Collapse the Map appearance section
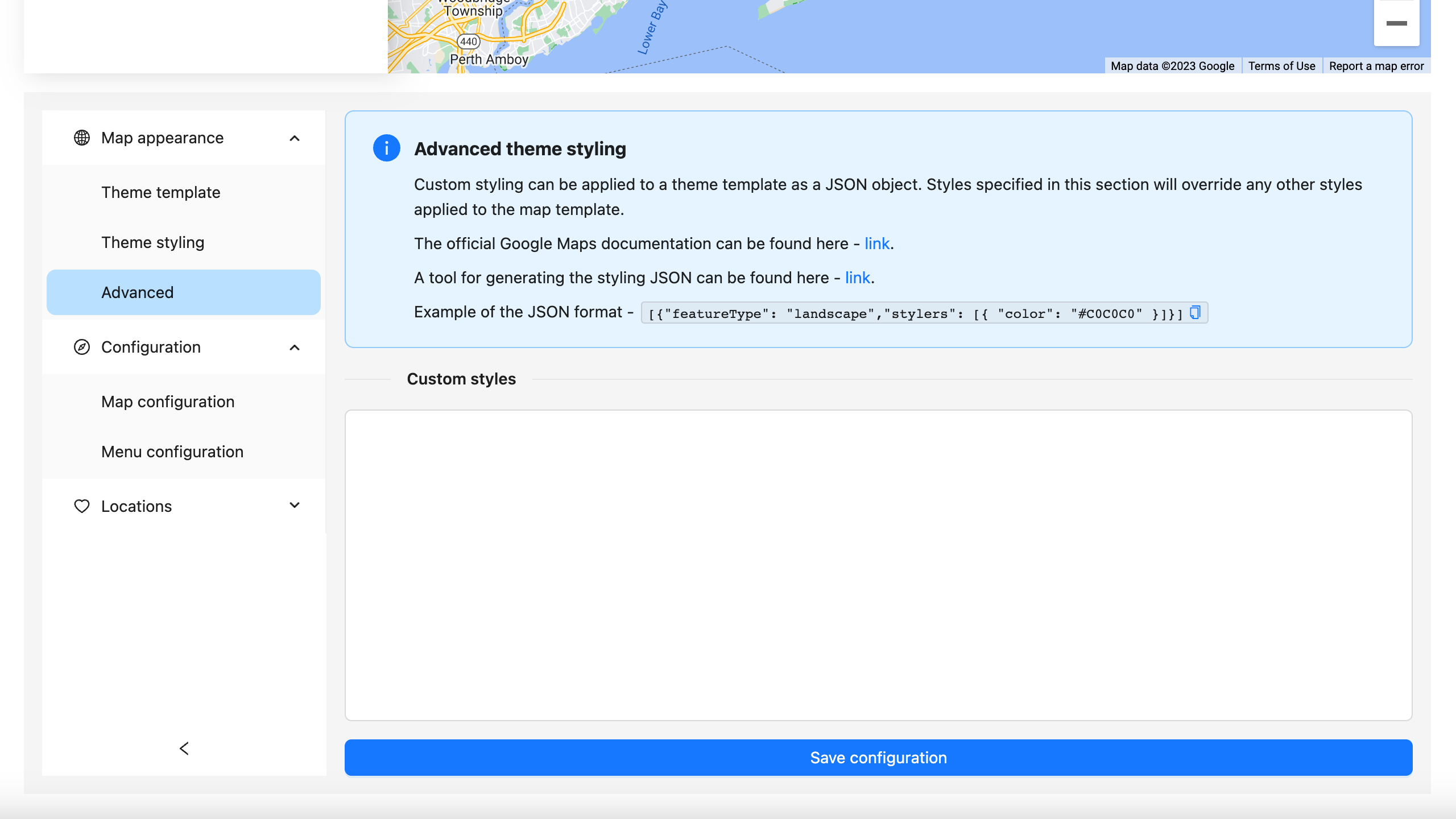 pos(294,138)
